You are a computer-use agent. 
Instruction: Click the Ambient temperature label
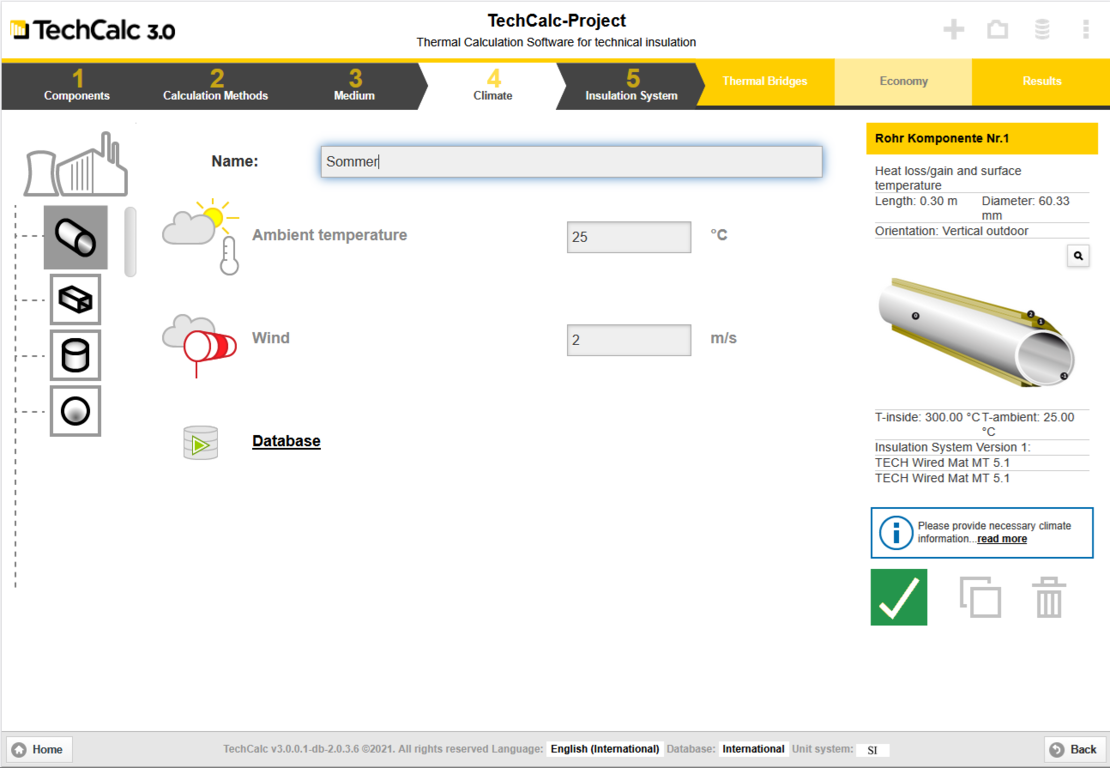click(x=329, y=235)
